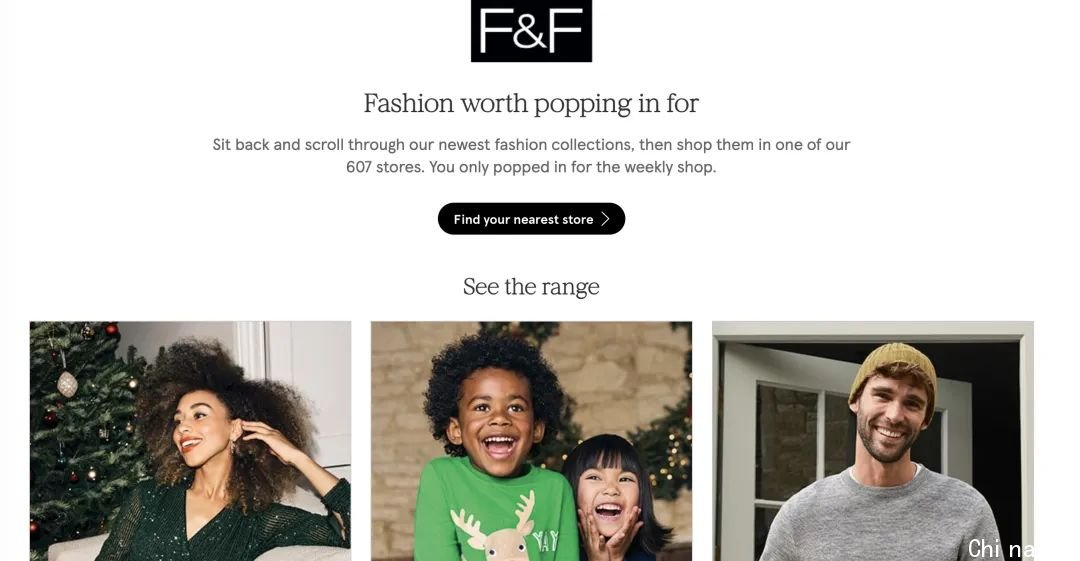This screenshot has width=1080, height=561.
Task: Open the kids photo with green reindeer jumper
Action: tap(531, 441)
